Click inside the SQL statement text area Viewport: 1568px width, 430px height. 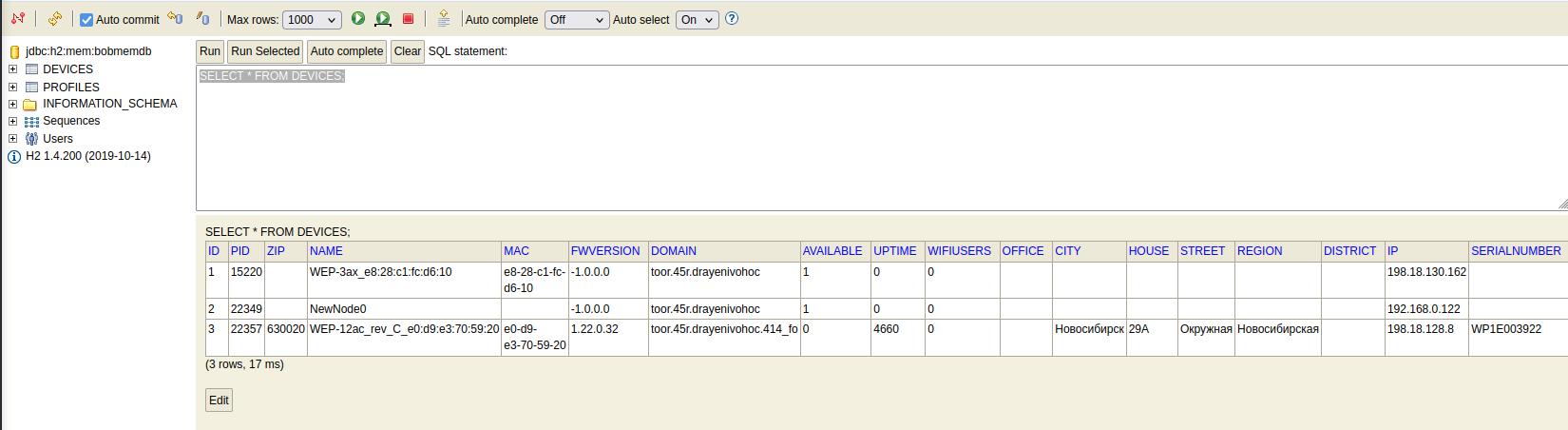tap(882, 138)
